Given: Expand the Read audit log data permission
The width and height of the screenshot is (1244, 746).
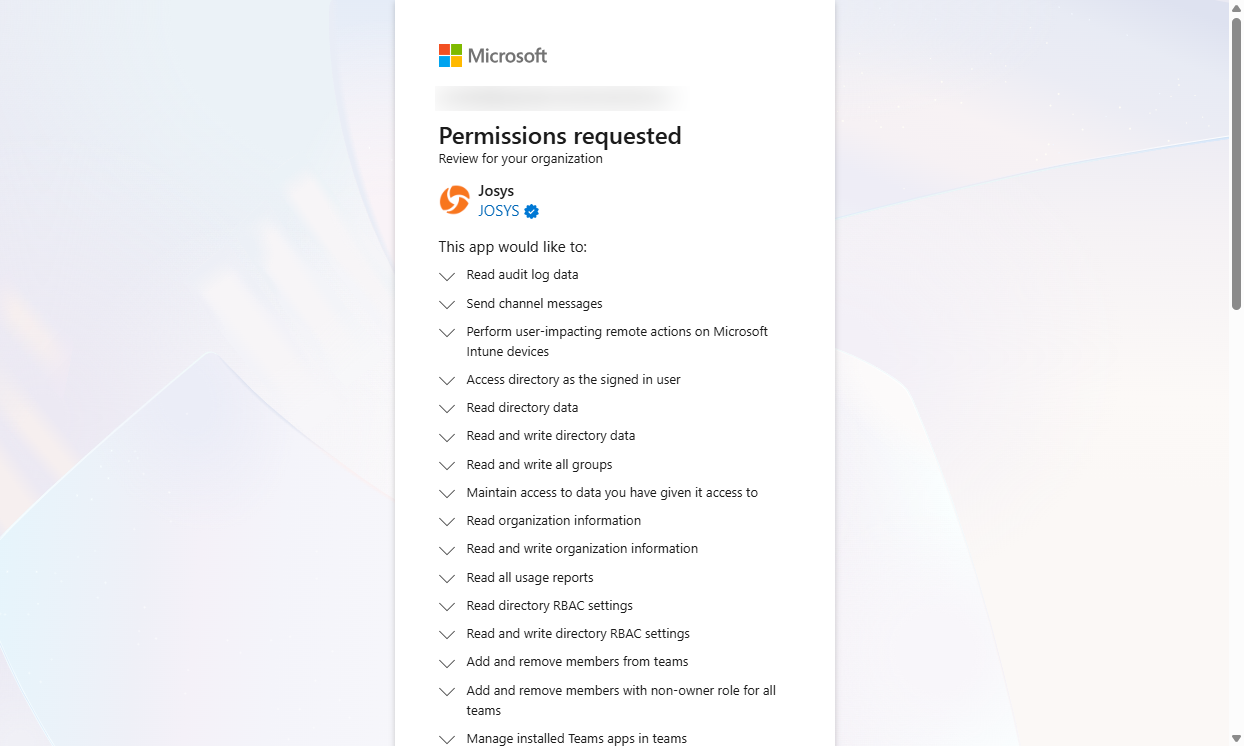Looking at the screenshot, I should coord(447,276).
